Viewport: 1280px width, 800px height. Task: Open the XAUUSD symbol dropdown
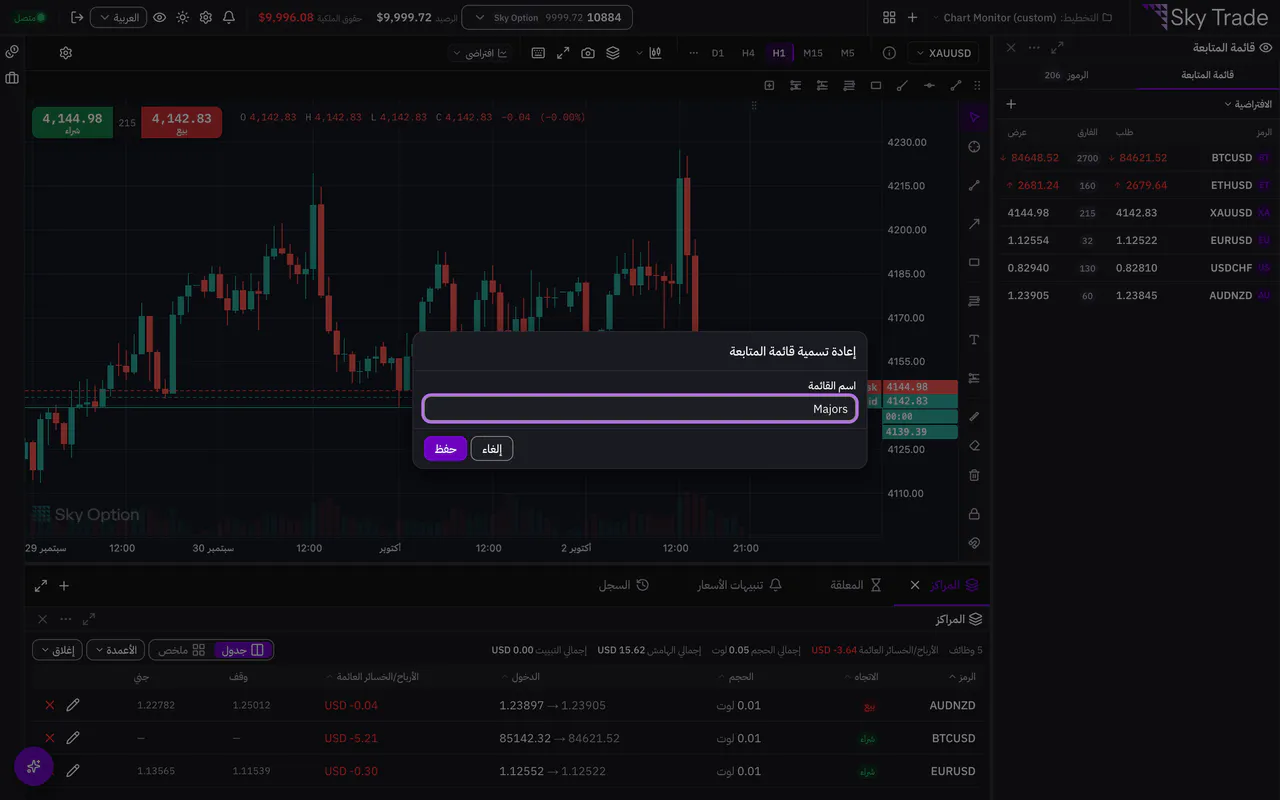click(x=943, y=53)
